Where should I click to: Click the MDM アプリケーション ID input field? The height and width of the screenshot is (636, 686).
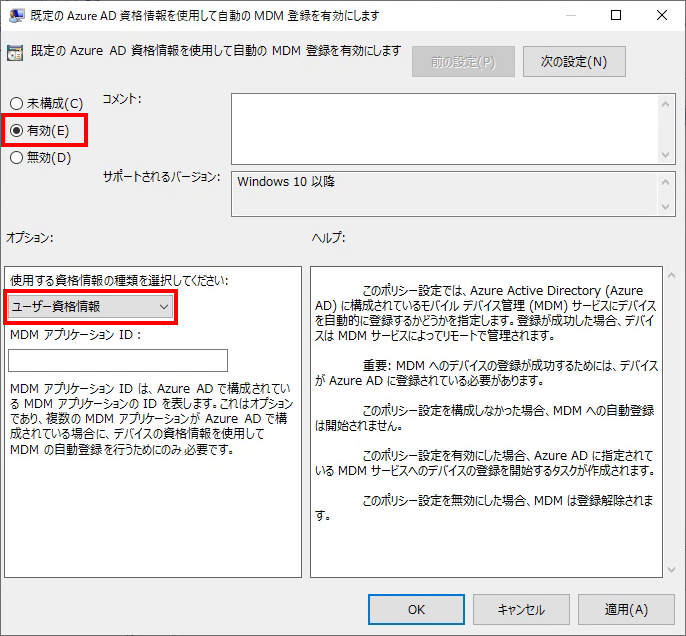click(118, 360)
